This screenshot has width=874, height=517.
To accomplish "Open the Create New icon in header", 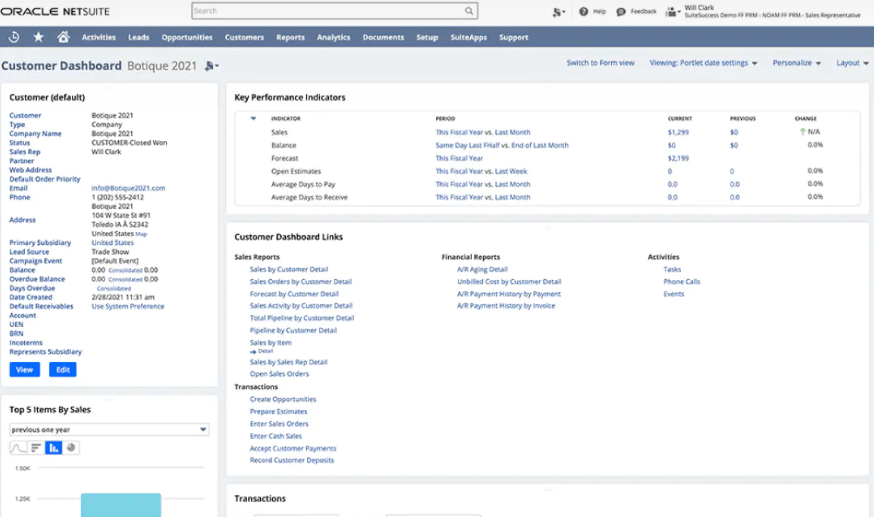I will 558,12.
